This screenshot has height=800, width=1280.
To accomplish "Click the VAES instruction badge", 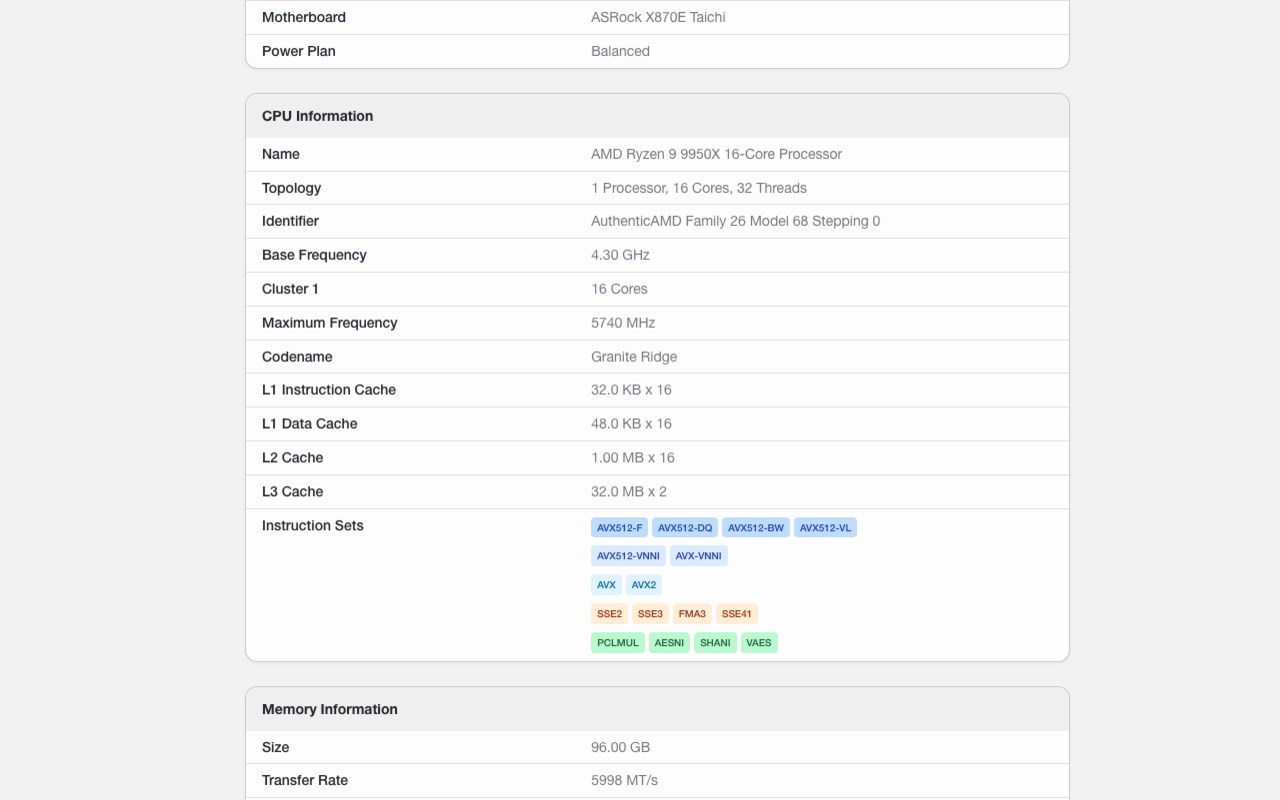I will point(759,643).
